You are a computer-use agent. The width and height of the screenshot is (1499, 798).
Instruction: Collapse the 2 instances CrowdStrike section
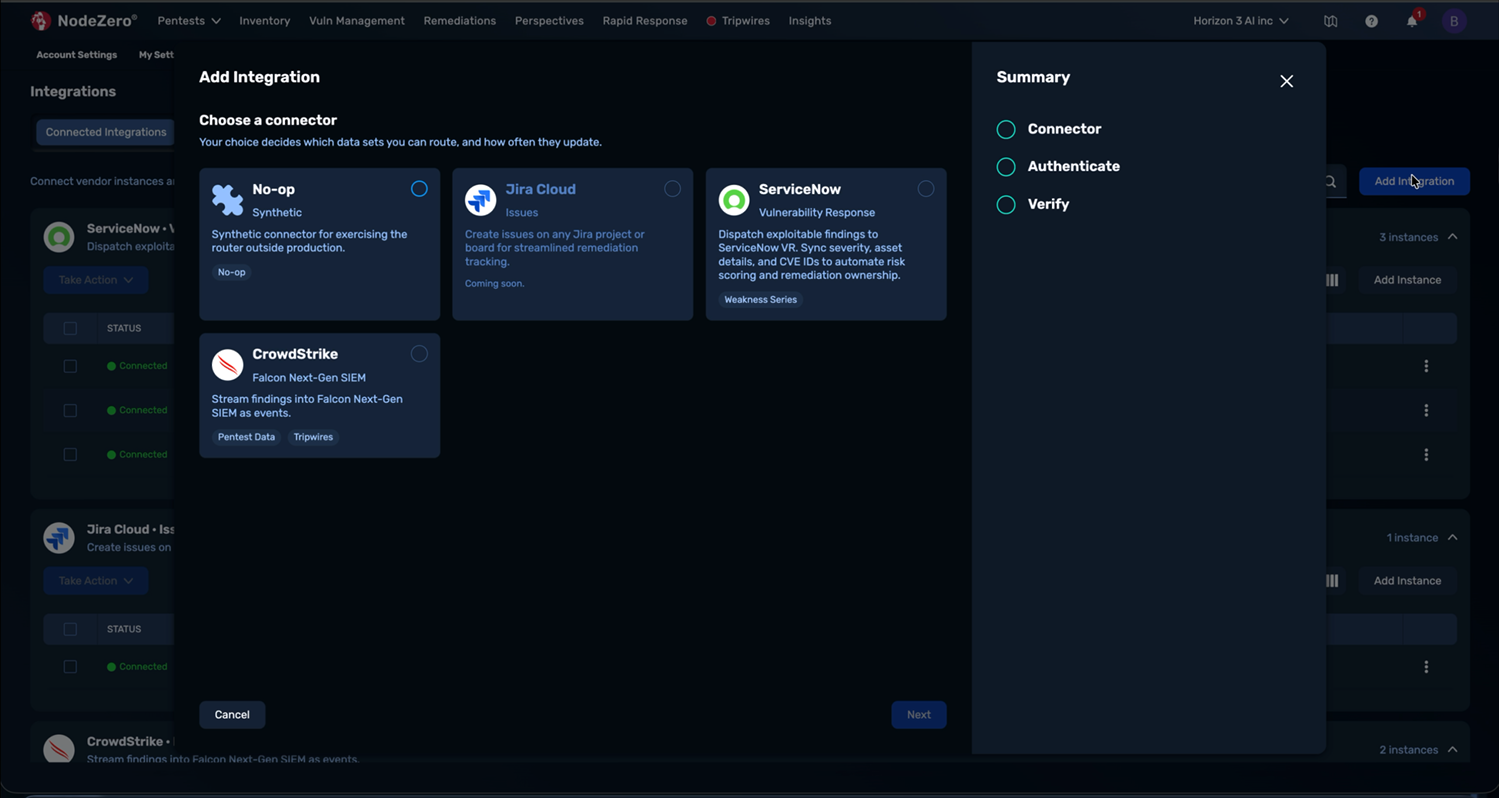(x=1452, y=750)
